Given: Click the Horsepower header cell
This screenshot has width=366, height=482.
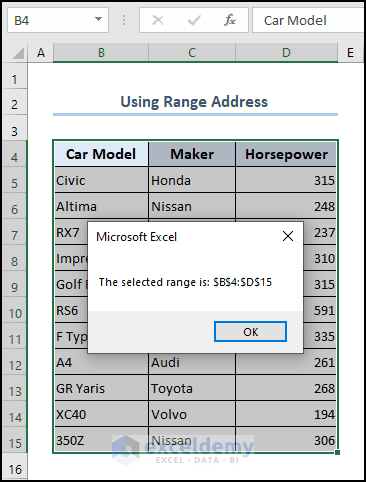Looking at the screenshot, I should tap(286, 154).
